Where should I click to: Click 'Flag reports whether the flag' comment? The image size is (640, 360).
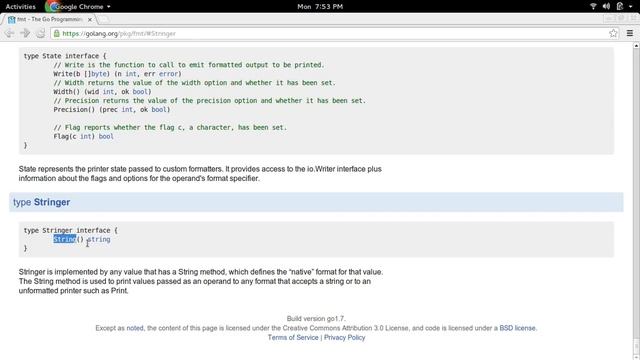170,128
